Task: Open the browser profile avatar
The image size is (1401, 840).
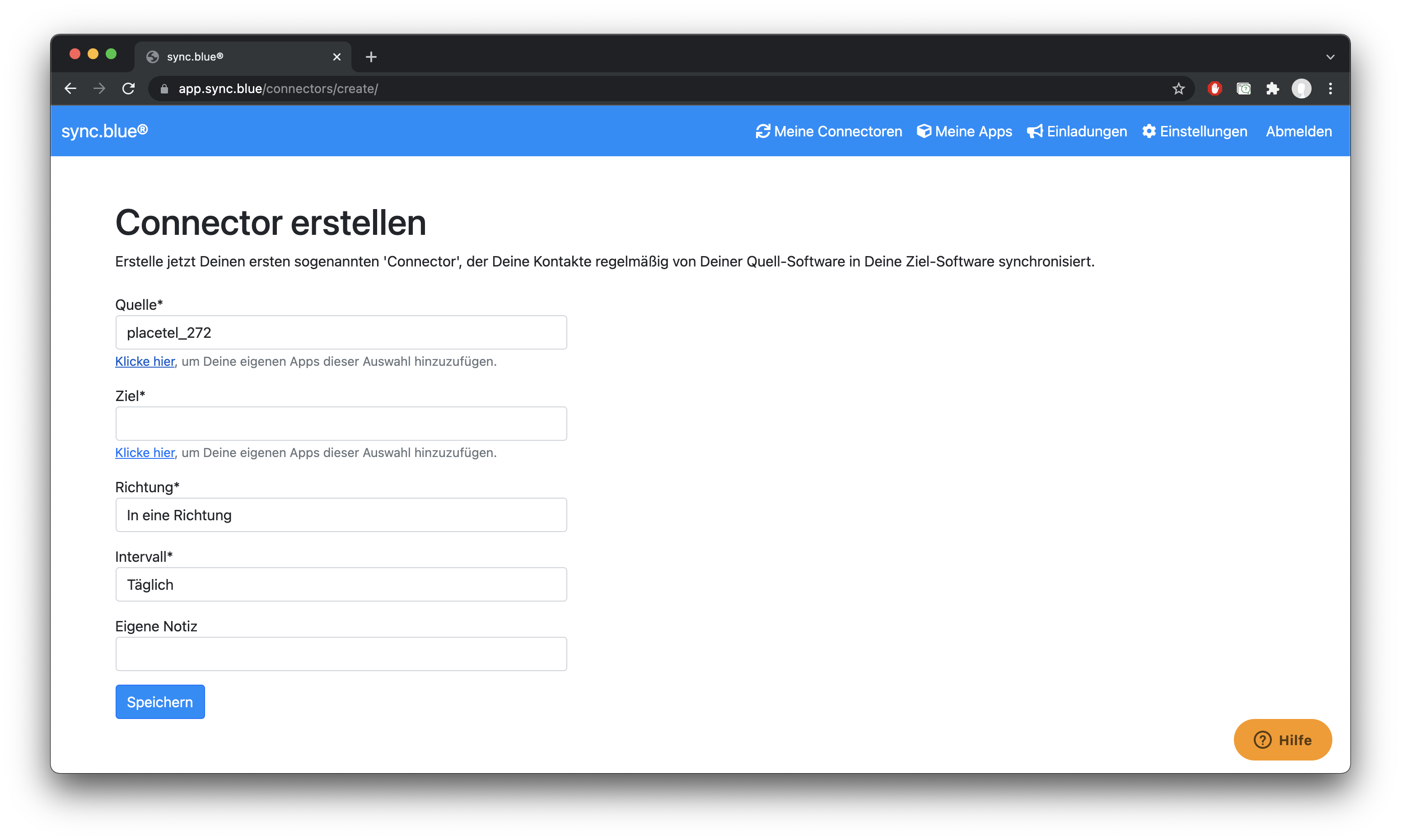Action: pos(1301,89)
